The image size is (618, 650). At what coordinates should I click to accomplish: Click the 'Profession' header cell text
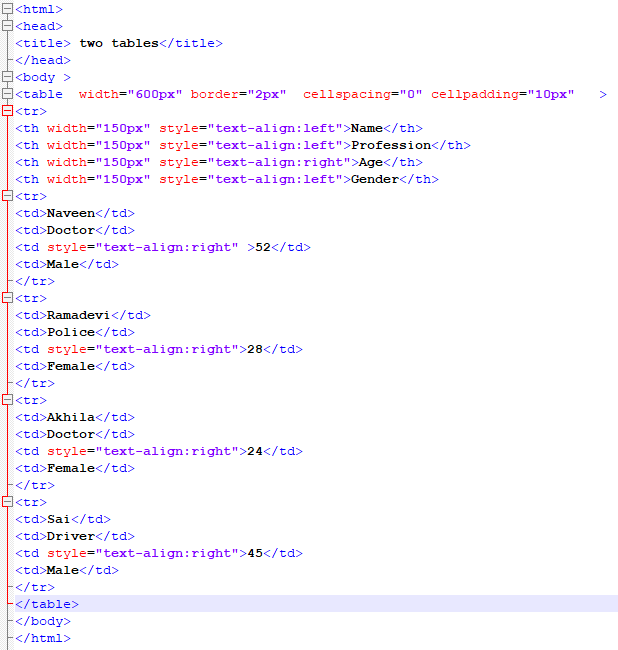391,145
